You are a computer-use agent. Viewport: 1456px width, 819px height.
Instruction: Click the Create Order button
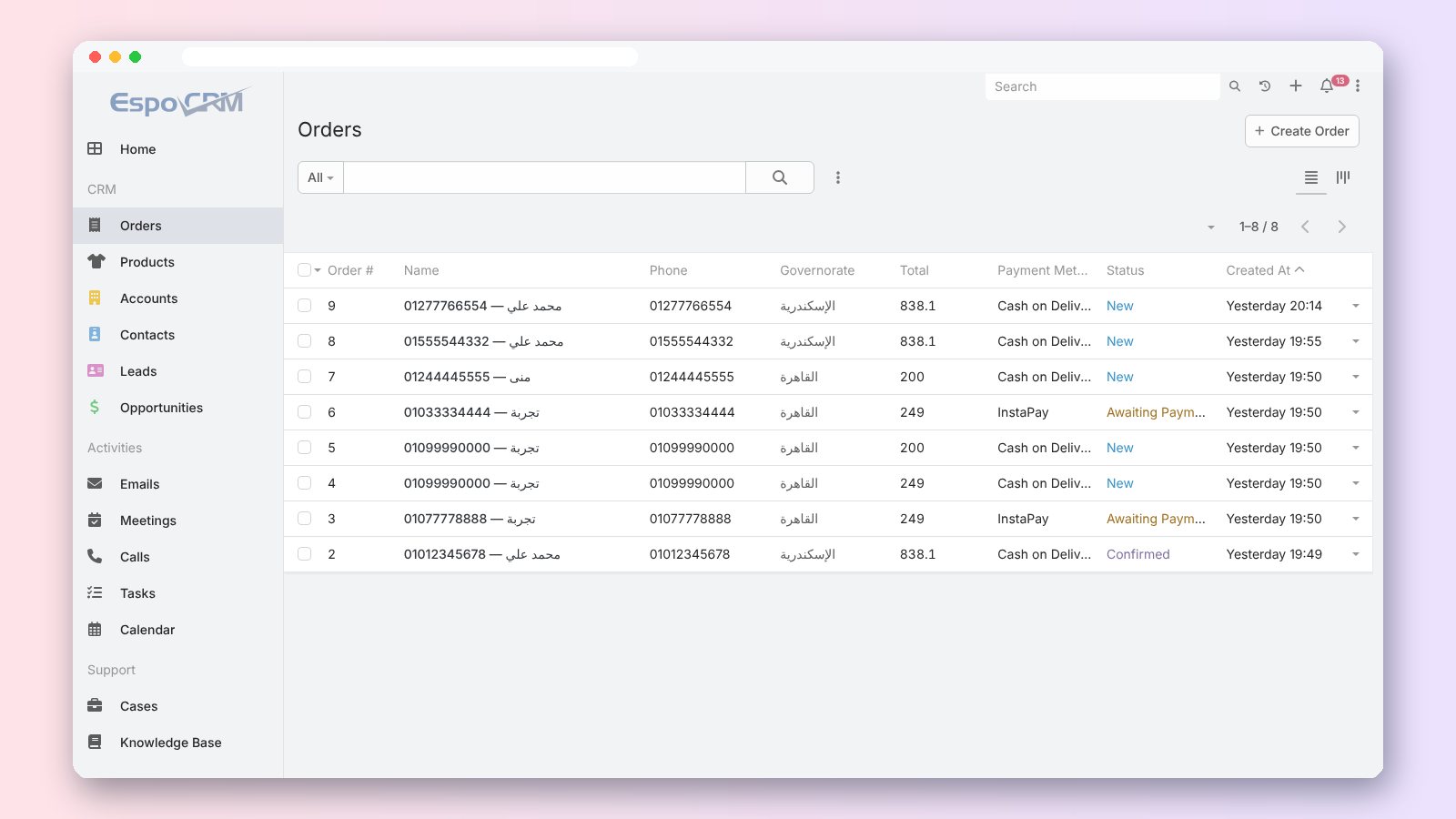1302,131
